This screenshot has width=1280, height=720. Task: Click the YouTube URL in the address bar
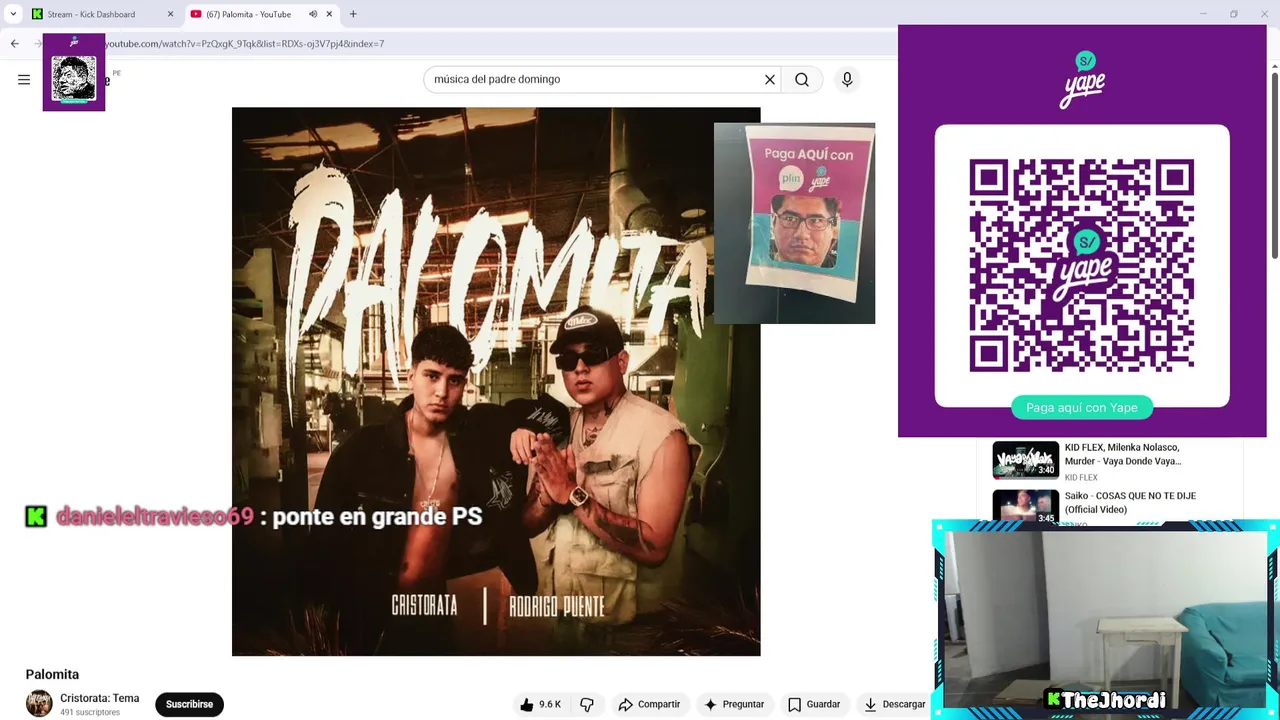pyautogui.click(x=244, y=44)
